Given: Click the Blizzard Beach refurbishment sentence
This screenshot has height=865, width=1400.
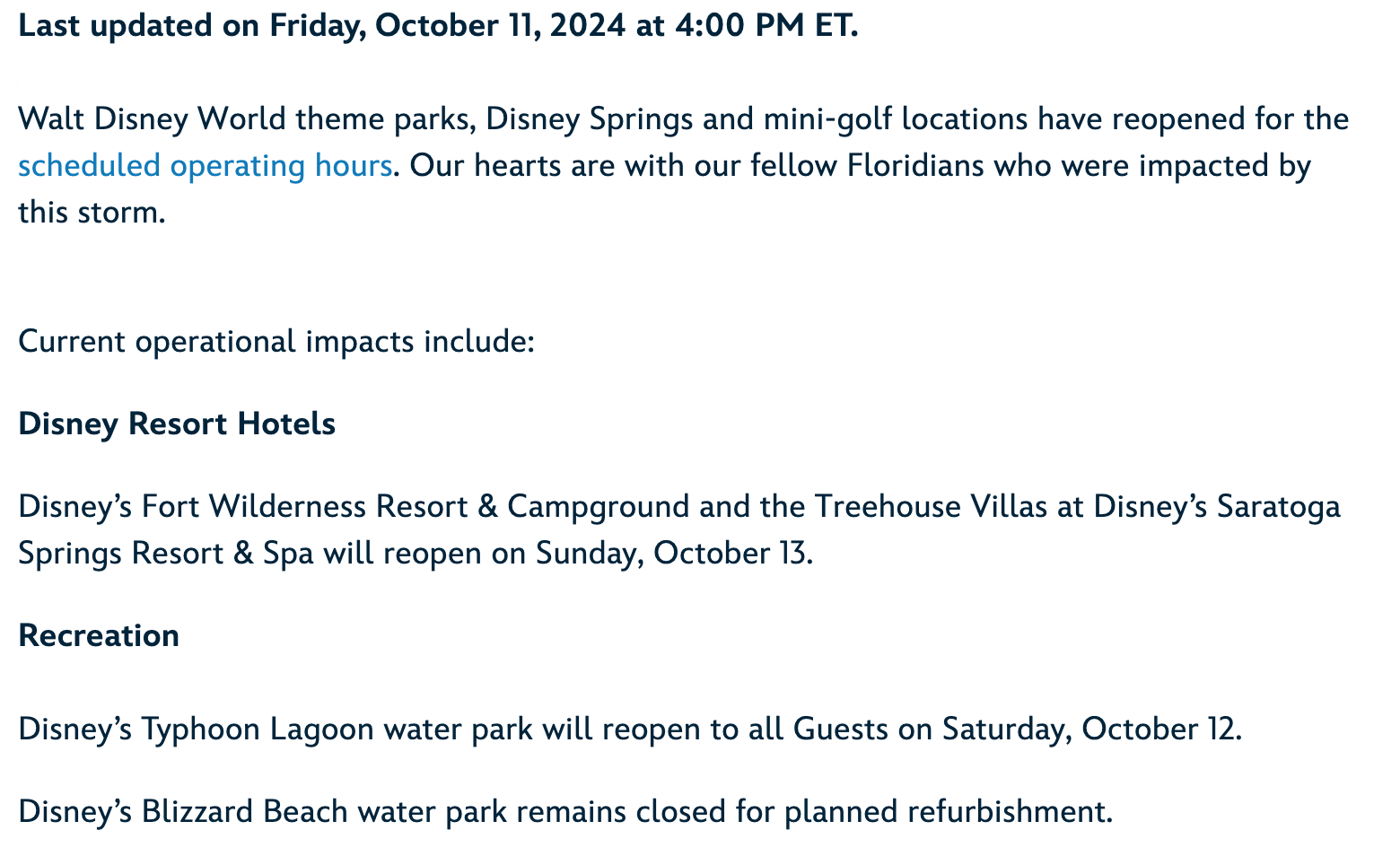Looking at the screenshot, I should tap(565, 811).
